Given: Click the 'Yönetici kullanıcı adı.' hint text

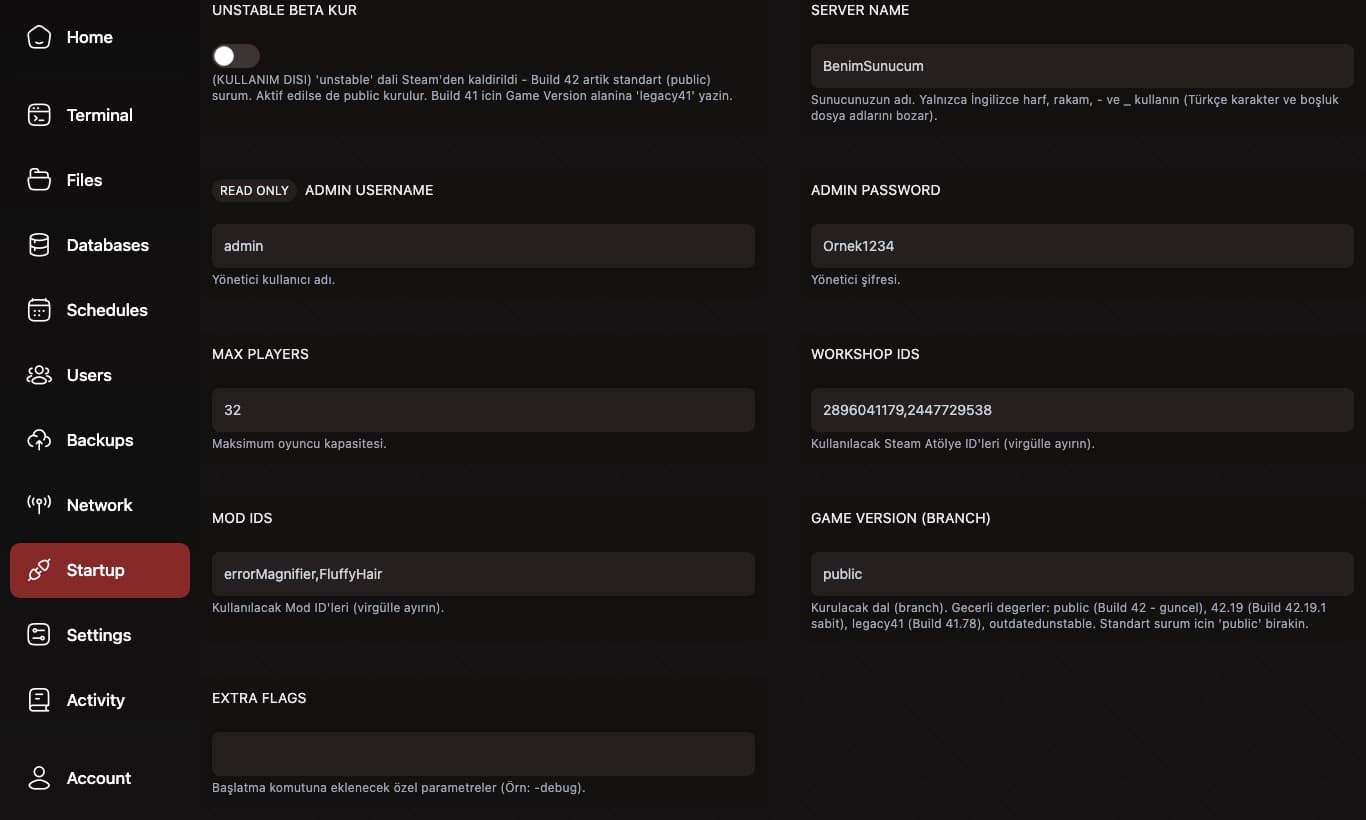Looking at the screenshot, I should [x=273, y=280].
